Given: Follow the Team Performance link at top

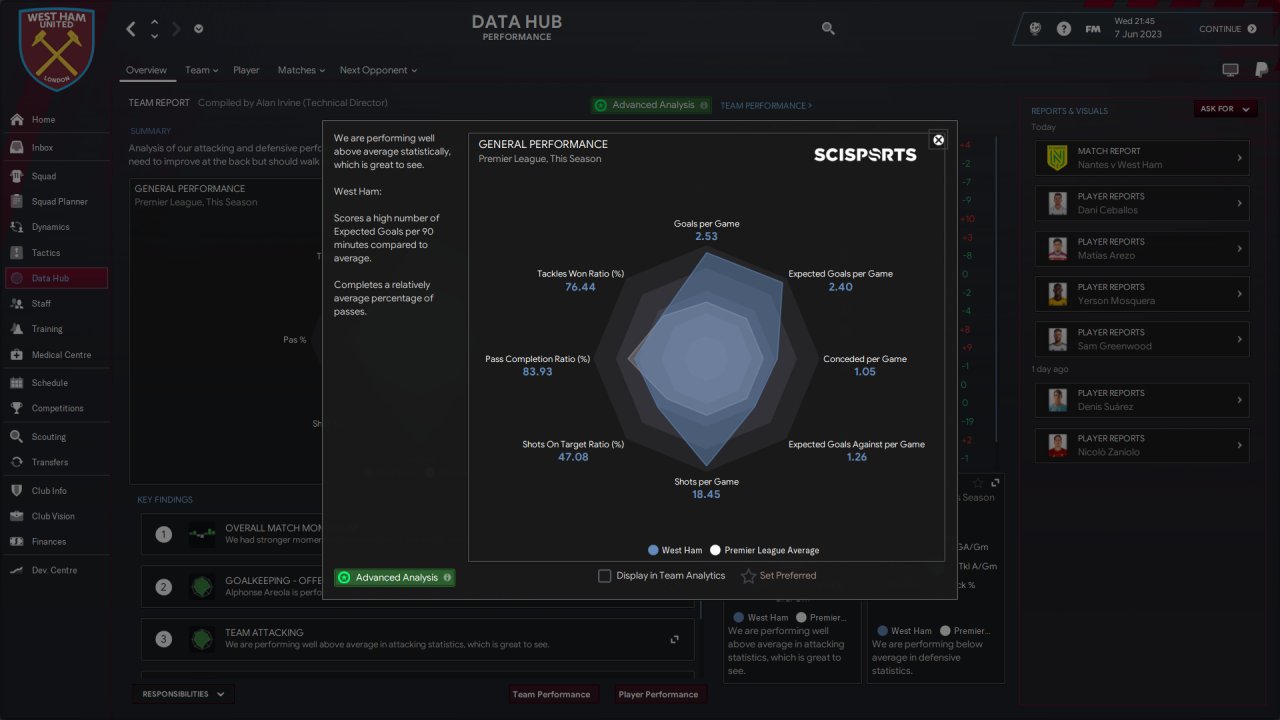Looking at the screenshot, I should (766, 105).
